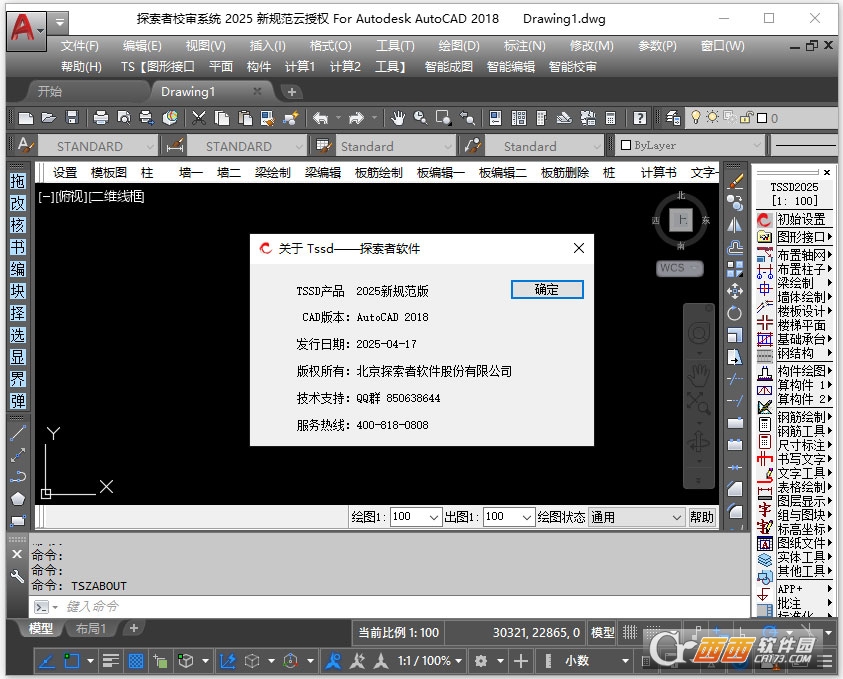Click the WCS coordinate system label
This screenshot has height=679, width=843.
pyautogui.click(x=680, y=268)
